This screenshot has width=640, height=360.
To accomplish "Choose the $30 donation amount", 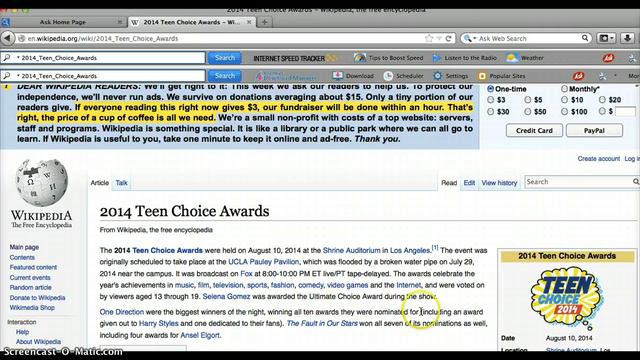I will click(491, 111).
